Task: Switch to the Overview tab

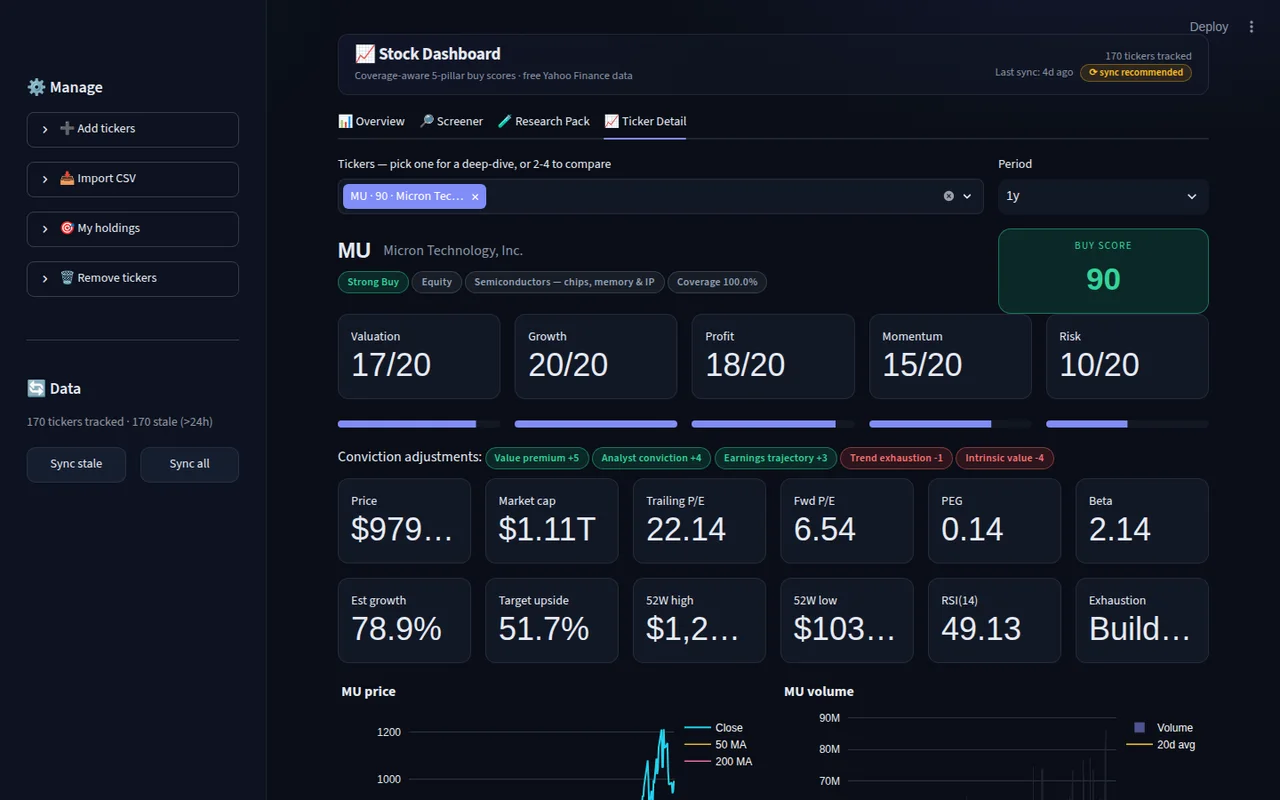Action: coord(371,121)
